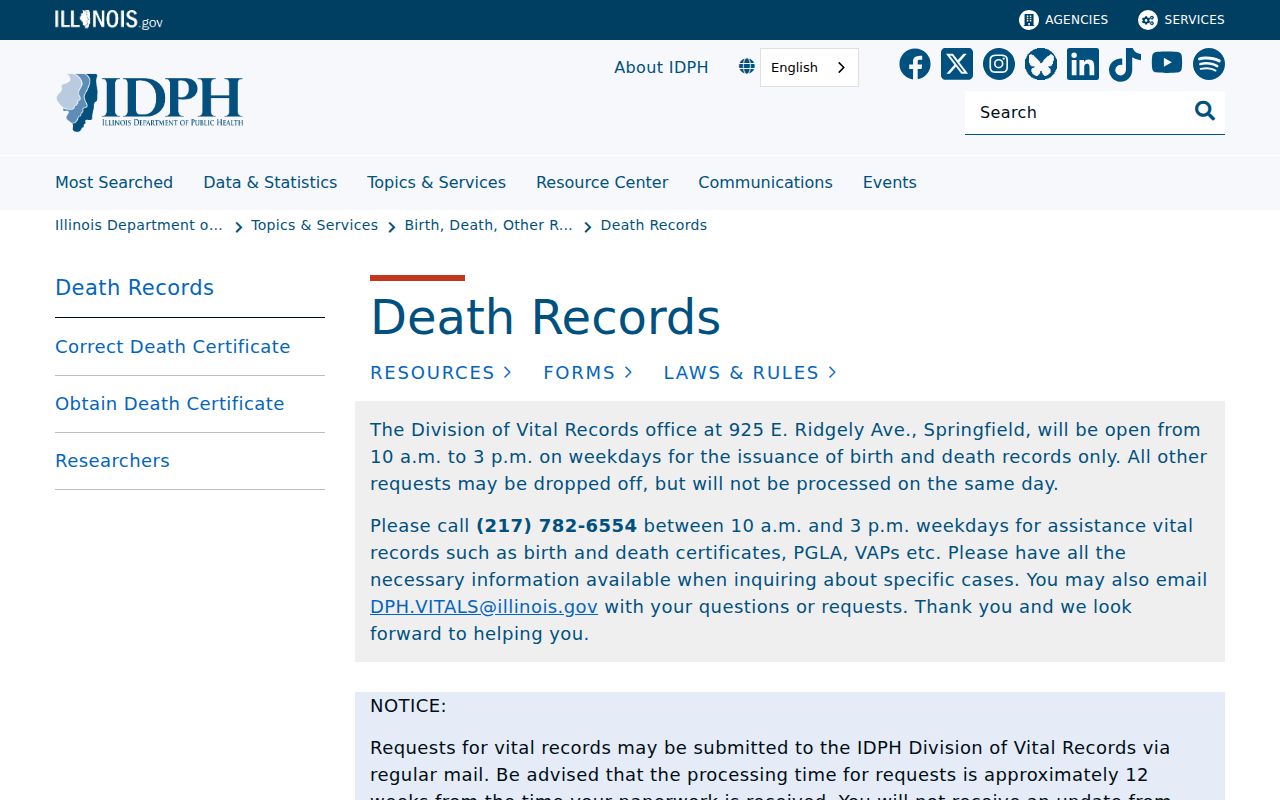
Task: Expand the RESOURCES section link
Action: pos(441,372)
